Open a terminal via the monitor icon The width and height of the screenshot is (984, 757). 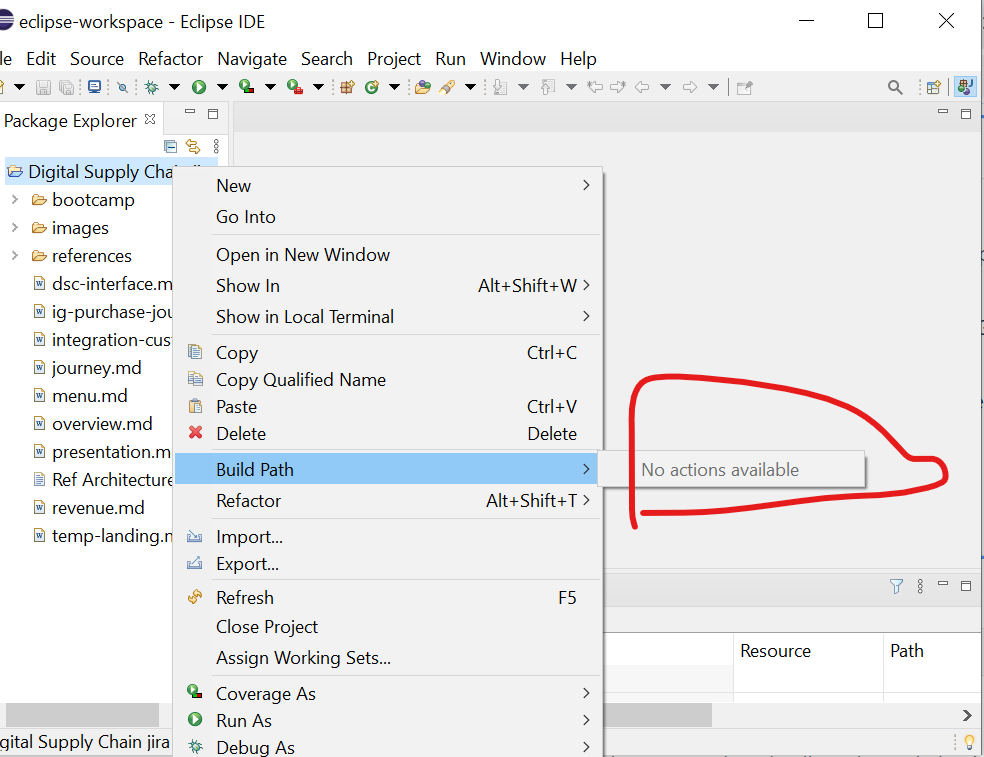(94, 87)
